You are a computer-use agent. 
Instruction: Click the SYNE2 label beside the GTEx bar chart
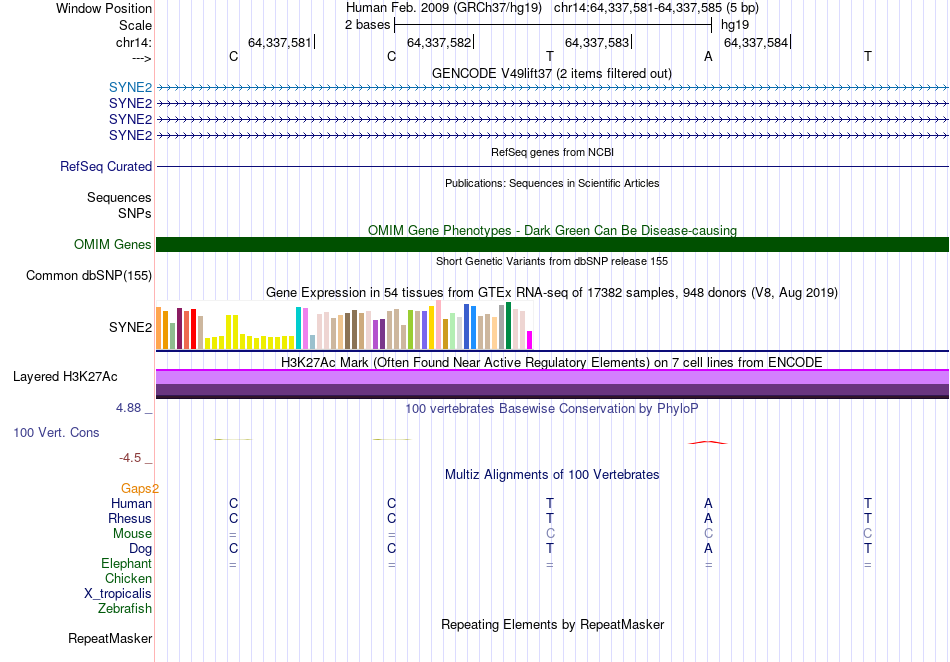(x=130, y=328)
